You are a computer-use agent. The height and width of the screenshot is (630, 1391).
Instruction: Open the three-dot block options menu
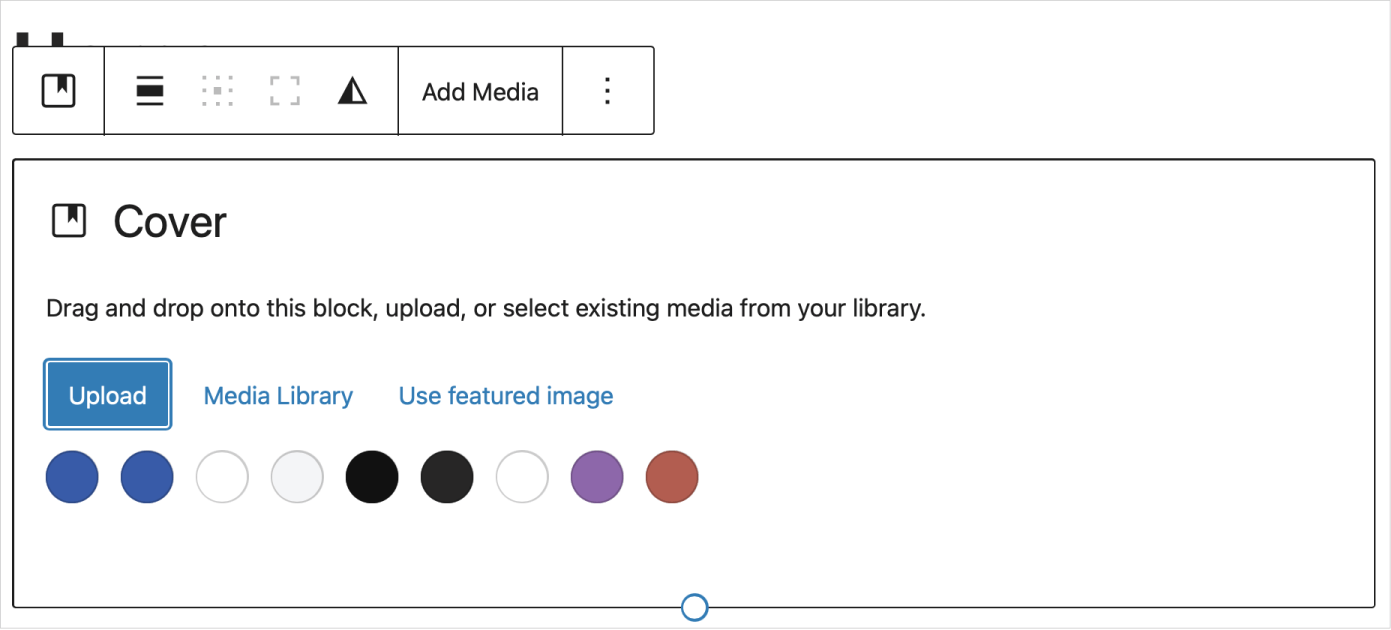tap(607, 91)
